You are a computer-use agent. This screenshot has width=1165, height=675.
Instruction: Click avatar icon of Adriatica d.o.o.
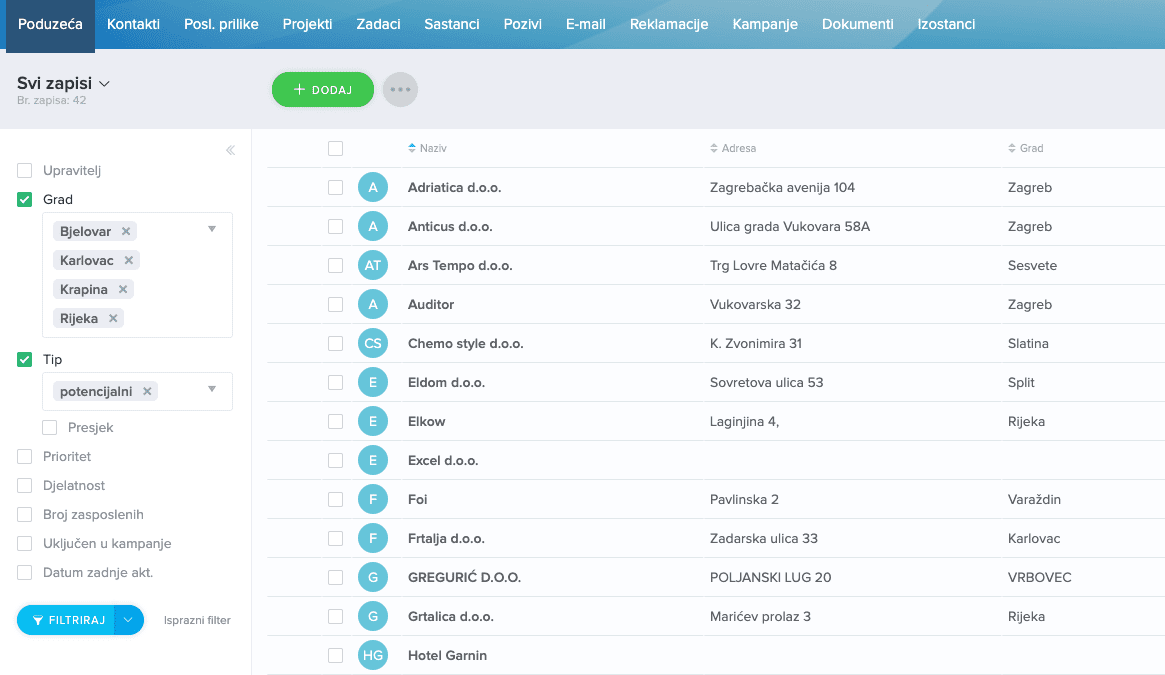(x=373, y=187)
